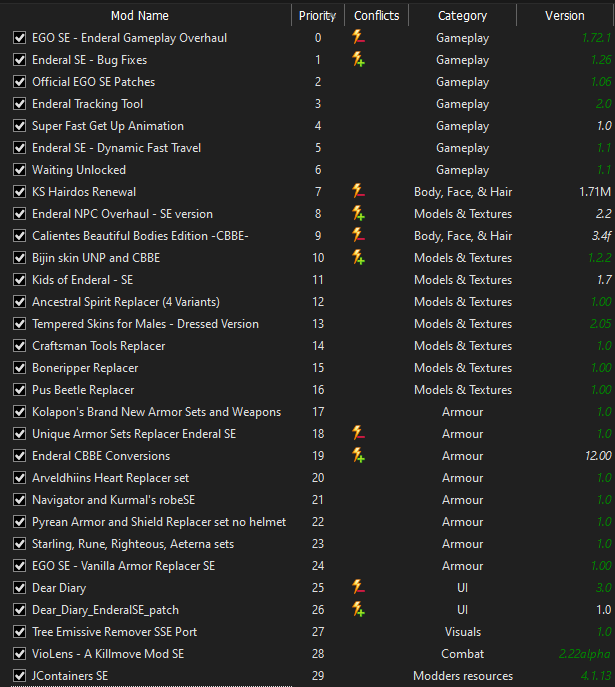Click version 2.05 of Tempered Skins for Males
615x687 pixels.
[x=601, y=324]
